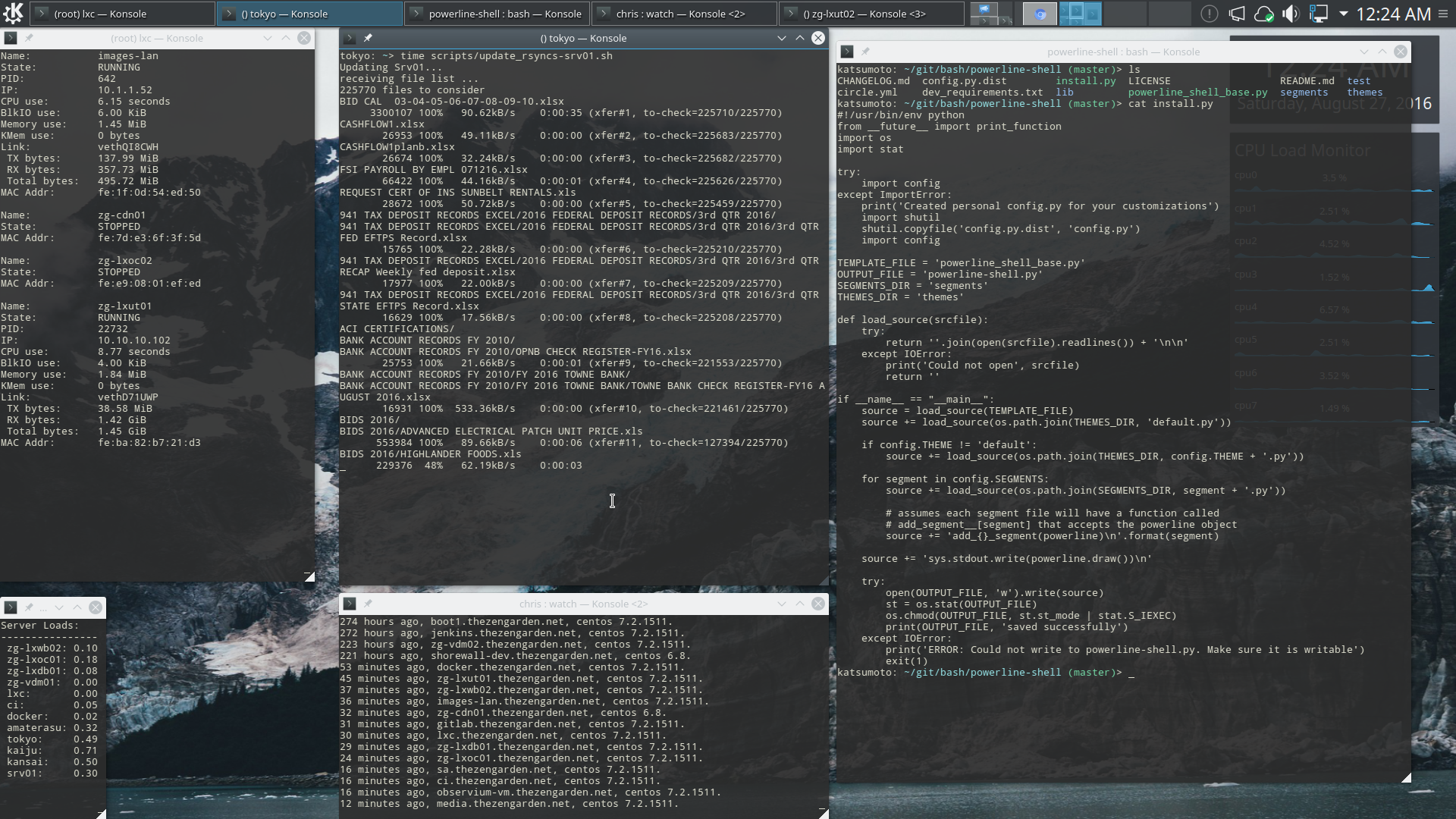Open window menu of lxc Konsole window
1456x819 pixels.
[11, 38]
